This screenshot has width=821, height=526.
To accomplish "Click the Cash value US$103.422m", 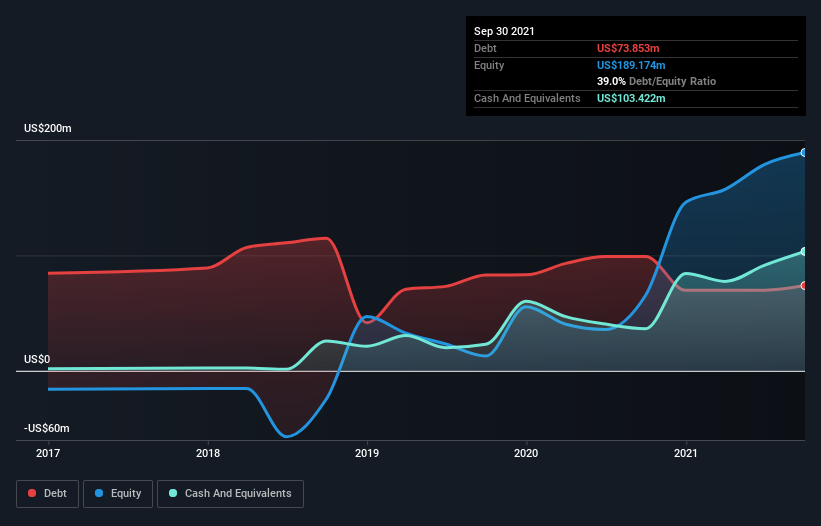I will 631,98.
